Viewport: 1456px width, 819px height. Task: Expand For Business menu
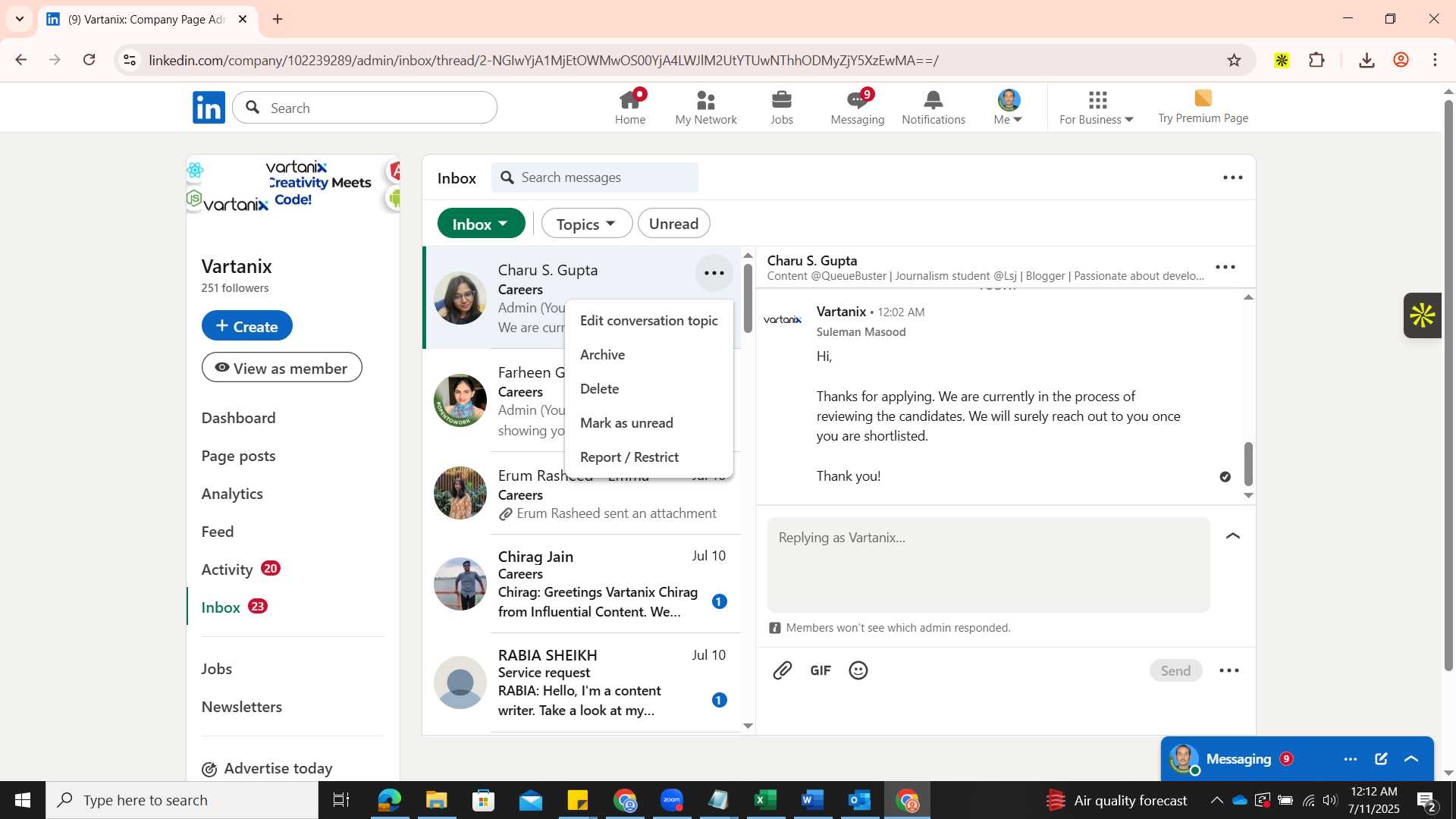coord(1097,107)
